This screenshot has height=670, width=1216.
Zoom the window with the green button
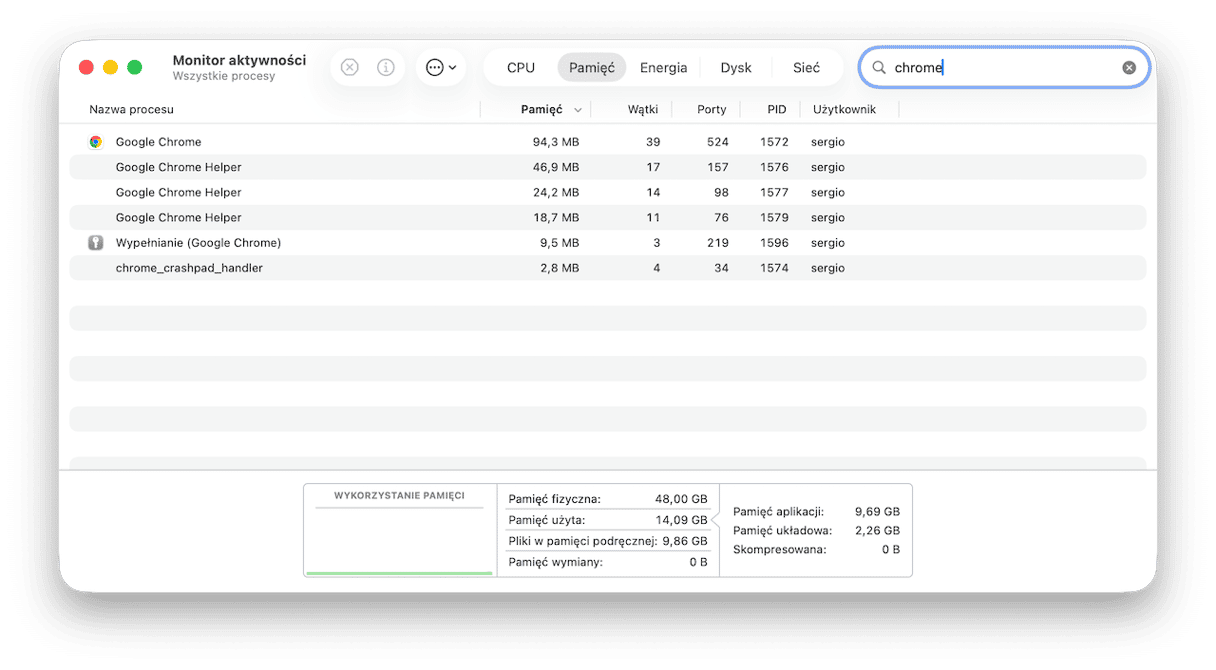(x=134, y=67)
